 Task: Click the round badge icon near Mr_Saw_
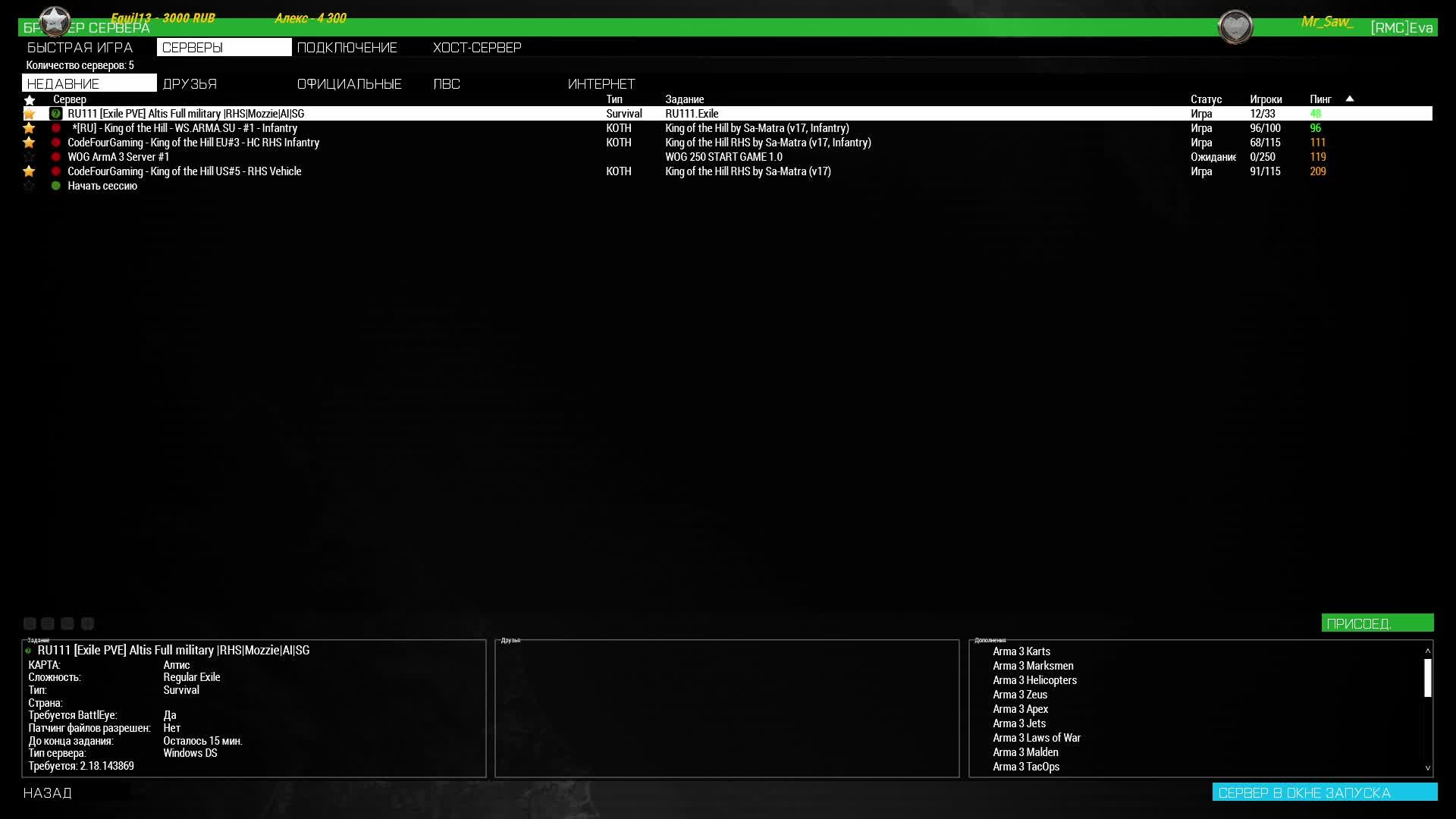click(1235, 27)
